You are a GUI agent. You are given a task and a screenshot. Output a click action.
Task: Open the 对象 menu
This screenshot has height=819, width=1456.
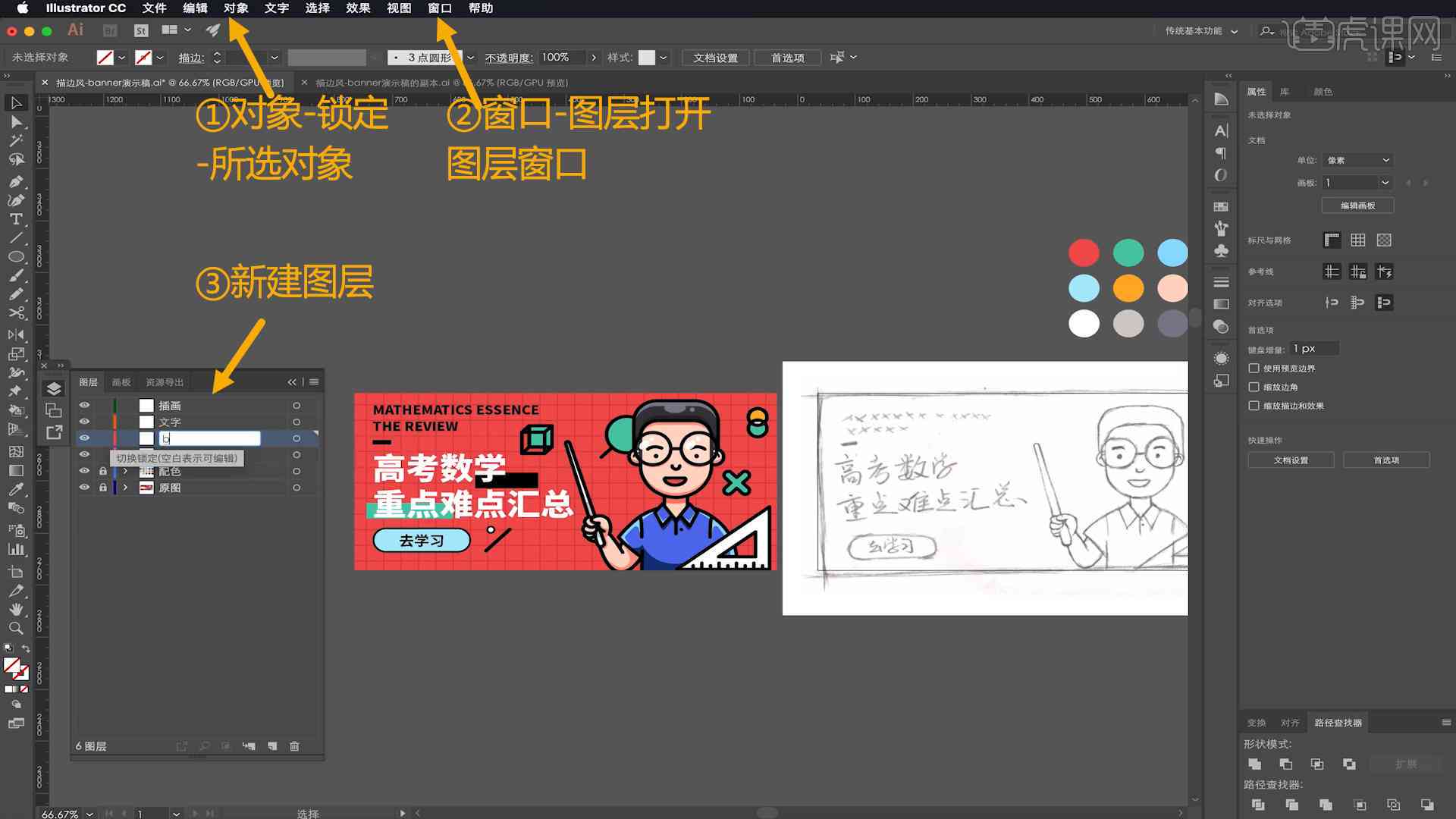tap(235, 8)
